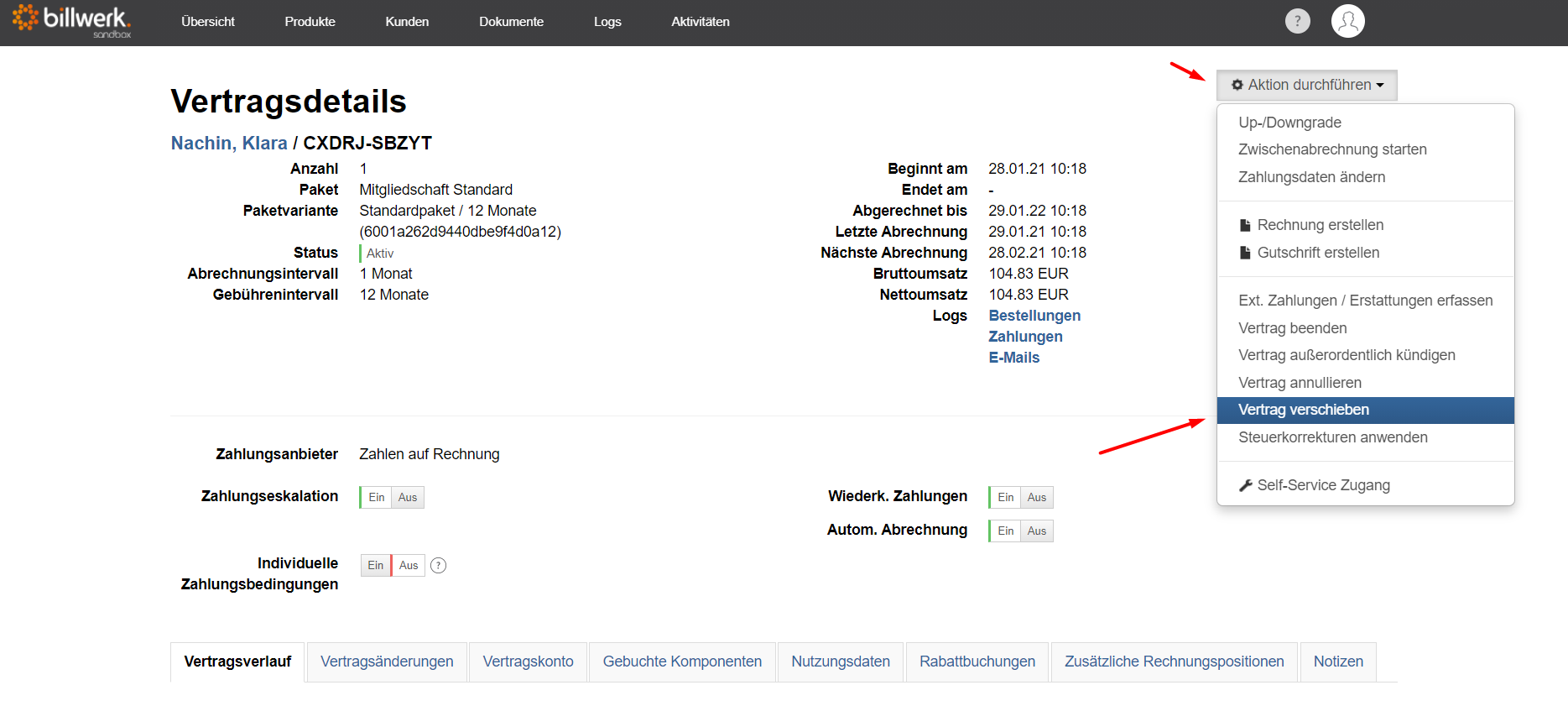Switch Individuelle Zahlungsbedingungen to Aus
This screenshot has width=1568, height=706.
[x=409, y=566]
